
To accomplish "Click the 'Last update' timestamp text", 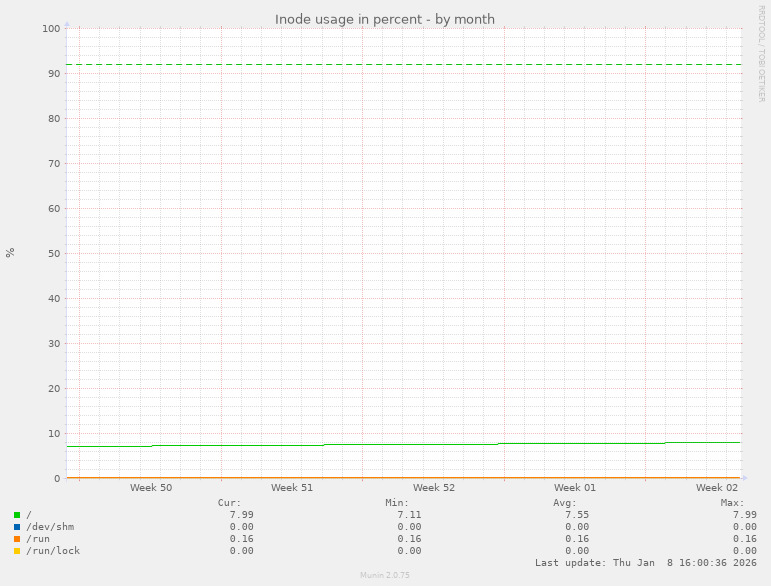I will click(646, 563).
